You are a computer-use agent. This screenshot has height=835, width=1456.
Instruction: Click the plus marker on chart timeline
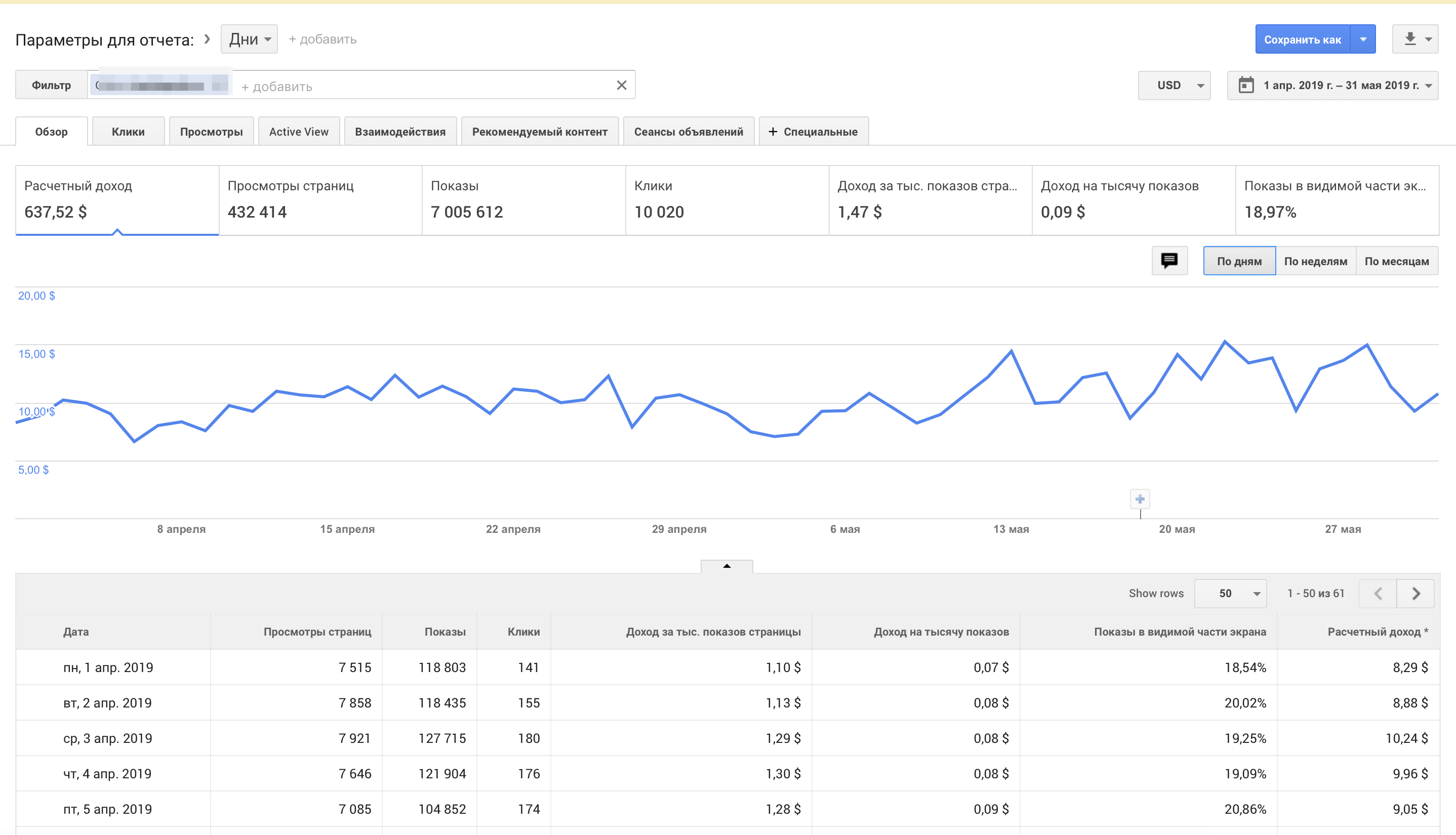[x=1140, y=499]
